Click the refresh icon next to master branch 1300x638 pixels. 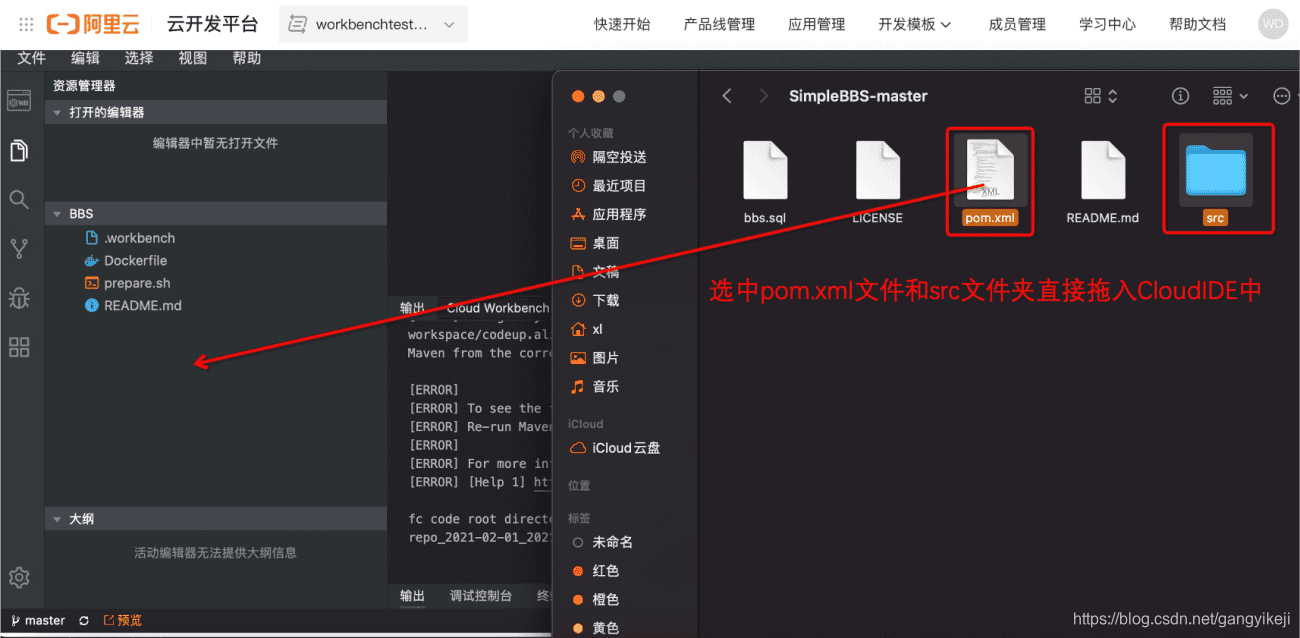[x=83, y=620]
